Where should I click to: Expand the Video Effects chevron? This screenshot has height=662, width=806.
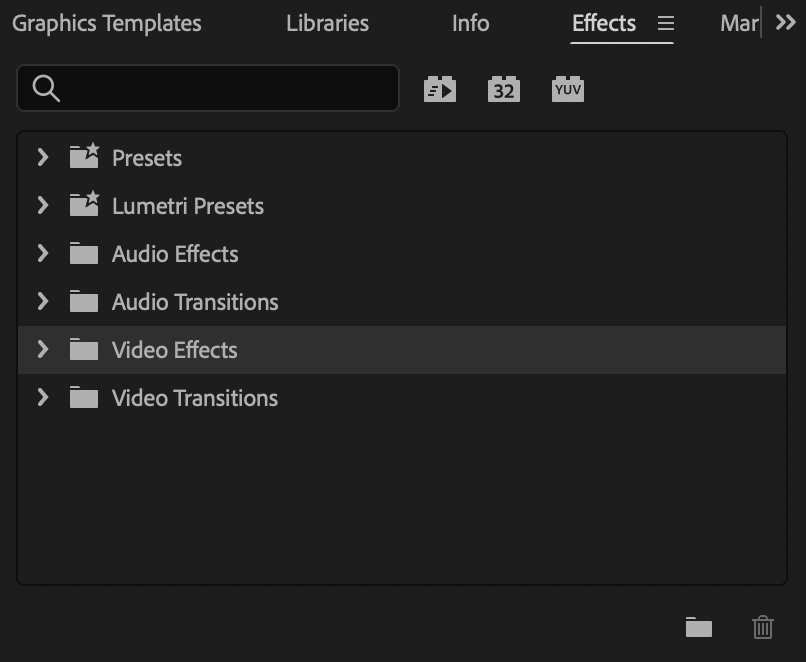coord(43,350)
